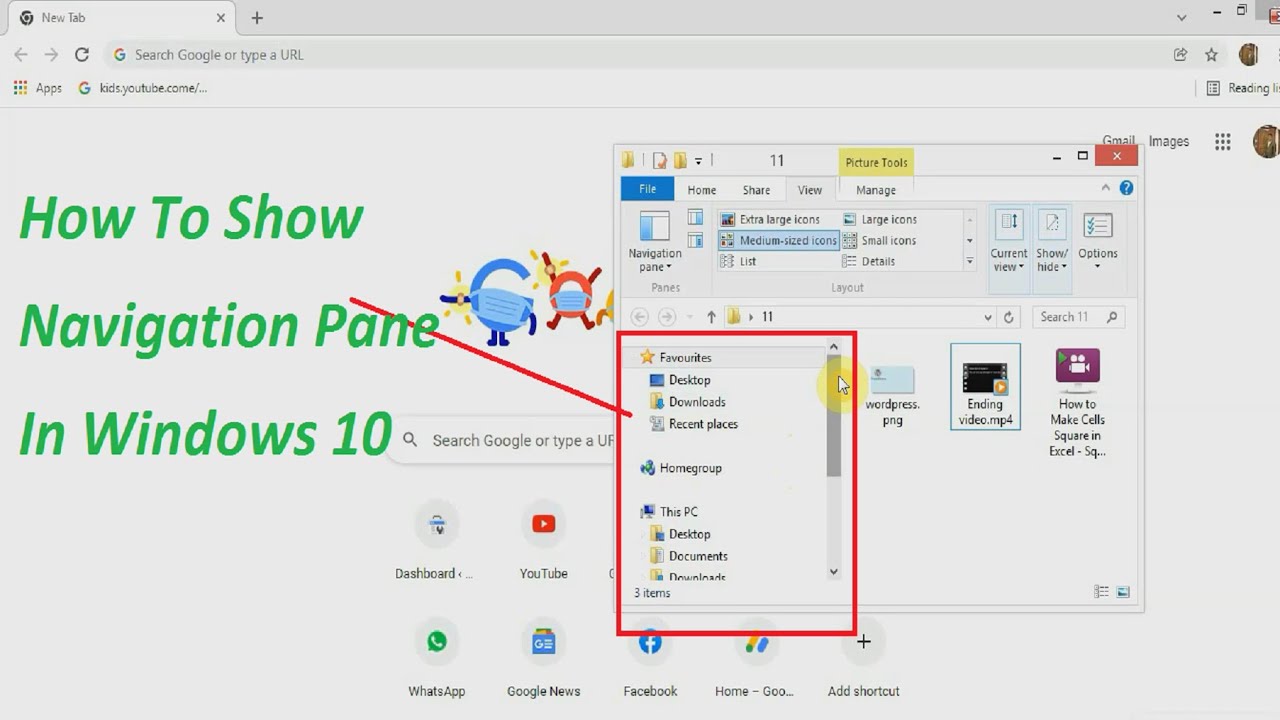Switch to large thumbnails view in status bar
Viewport: 1280px width, 720px height.
[1123, 592]
